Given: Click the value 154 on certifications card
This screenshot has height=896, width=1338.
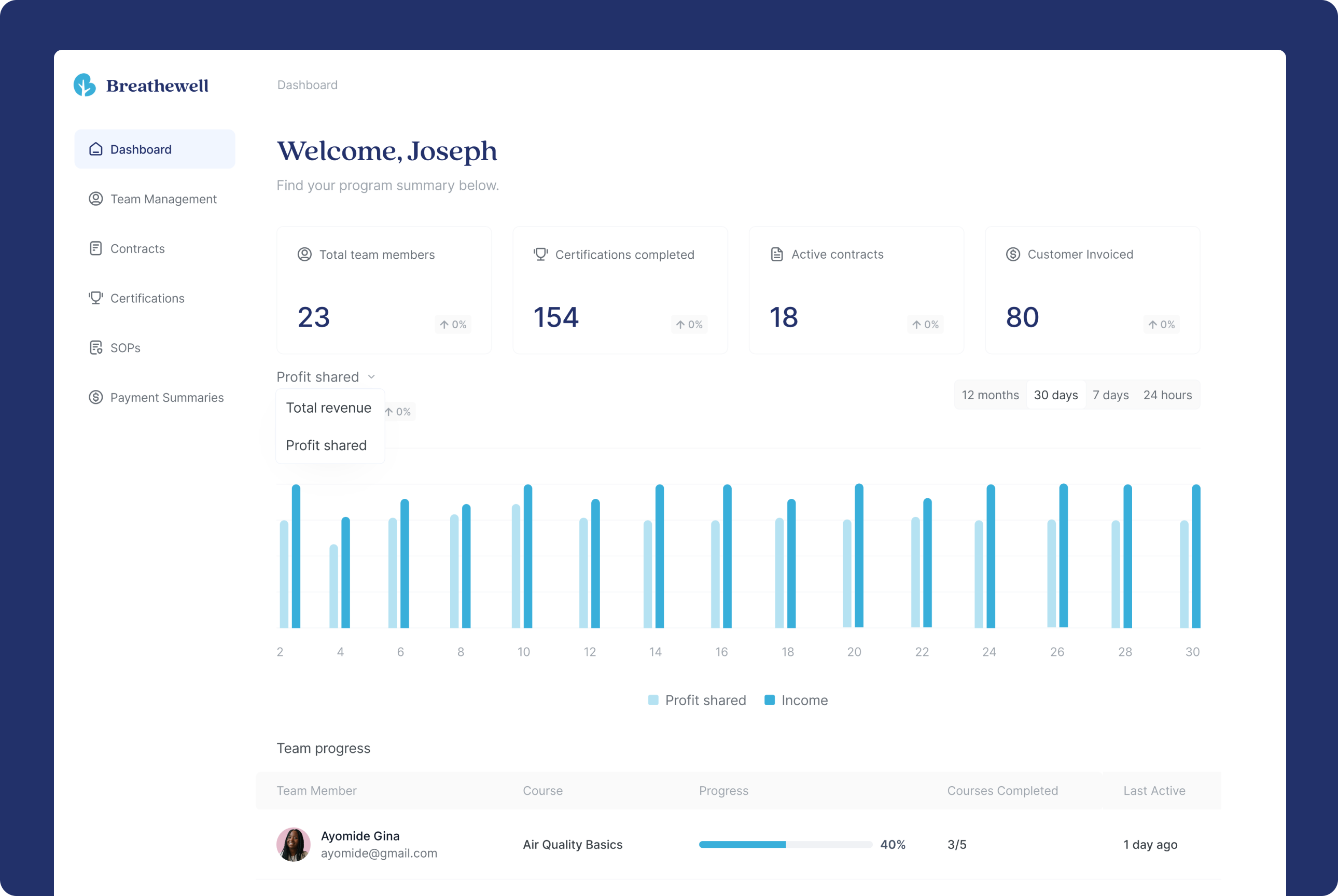Looking at the screenshot, I should click(x=555, y=317).
